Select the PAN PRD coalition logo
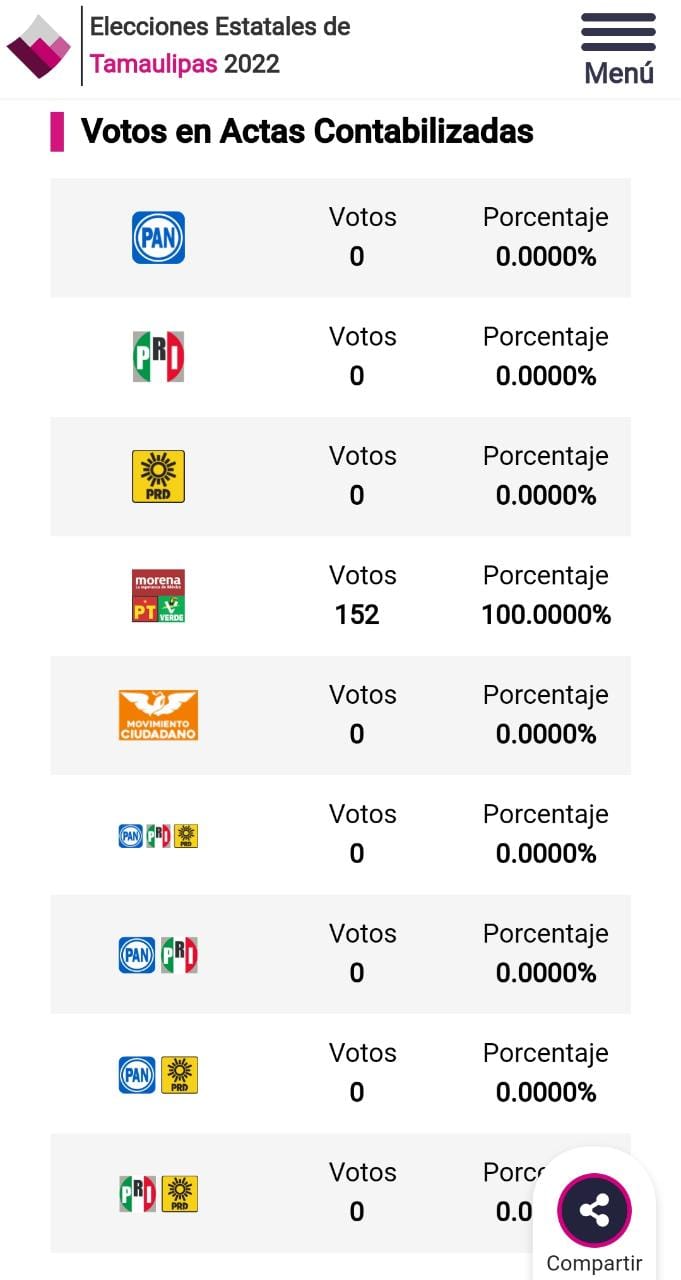 [x=158, y=1074]
